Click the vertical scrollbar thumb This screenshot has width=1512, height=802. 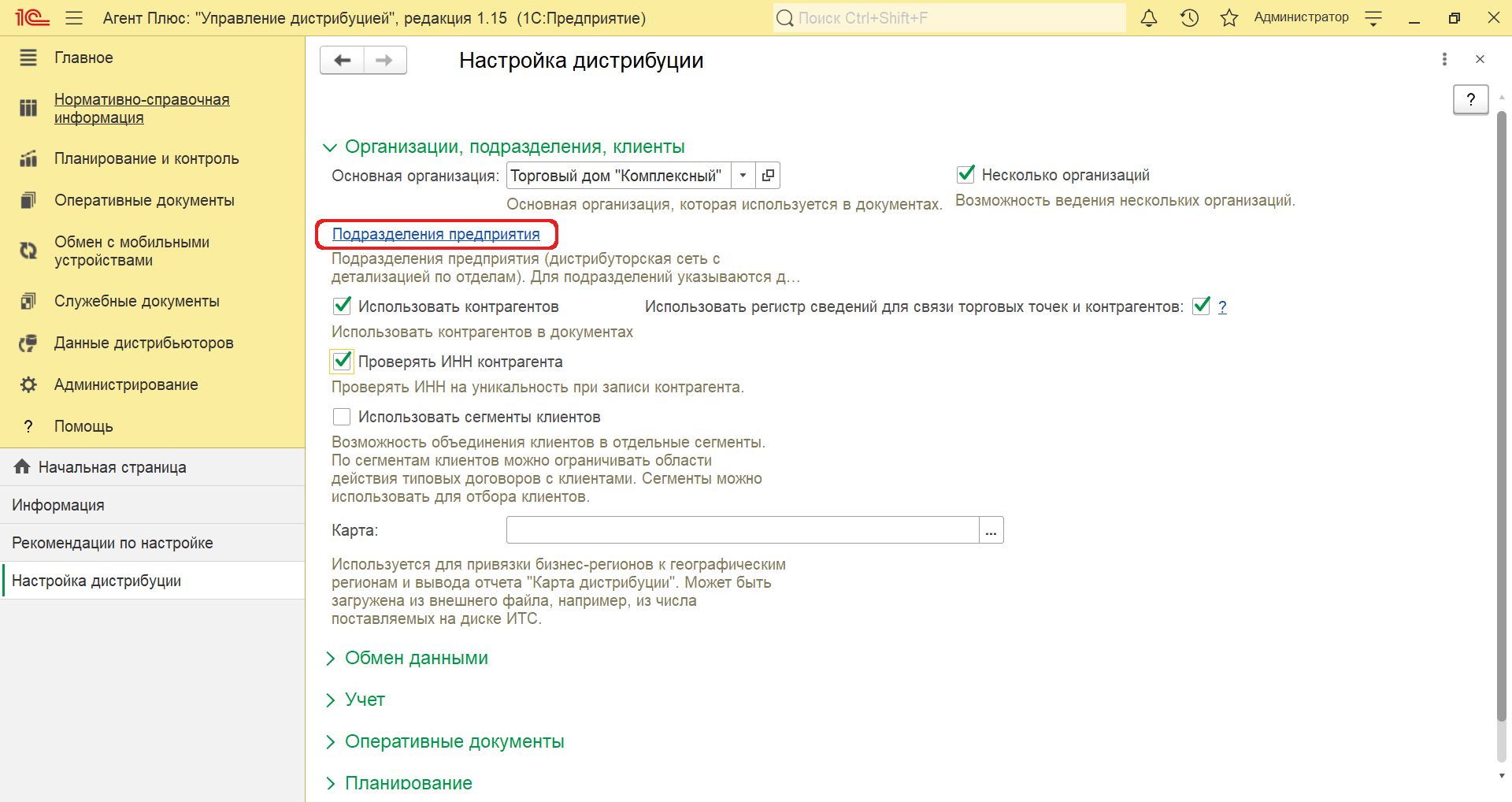[x=1501, y=416]
